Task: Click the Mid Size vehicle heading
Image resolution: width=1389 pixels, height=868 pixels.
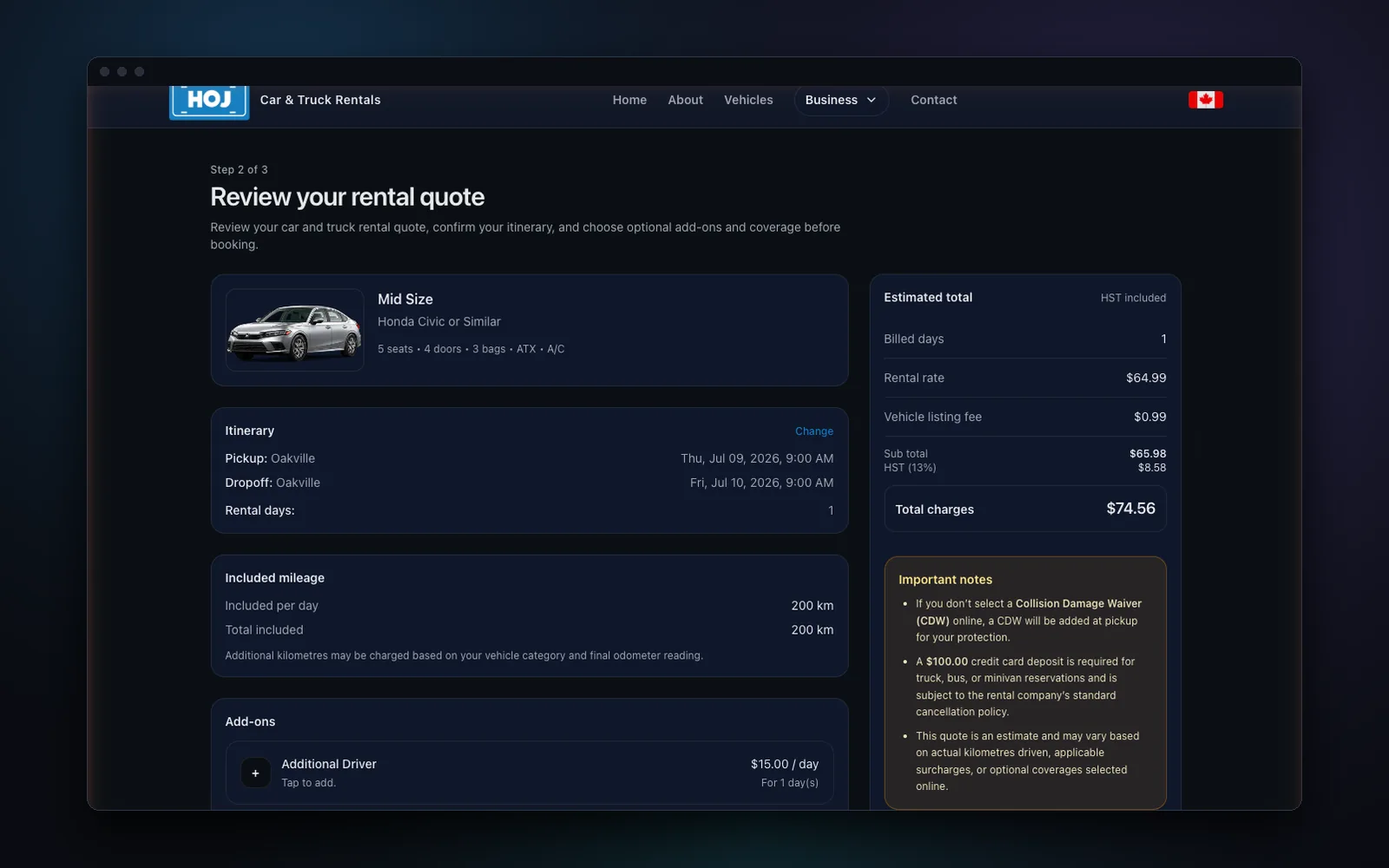Action: [405, 299]
